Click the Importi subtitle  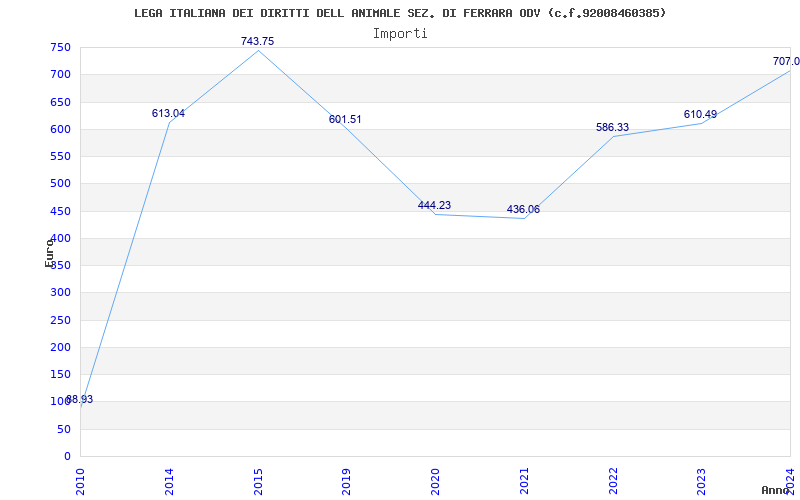400,34
